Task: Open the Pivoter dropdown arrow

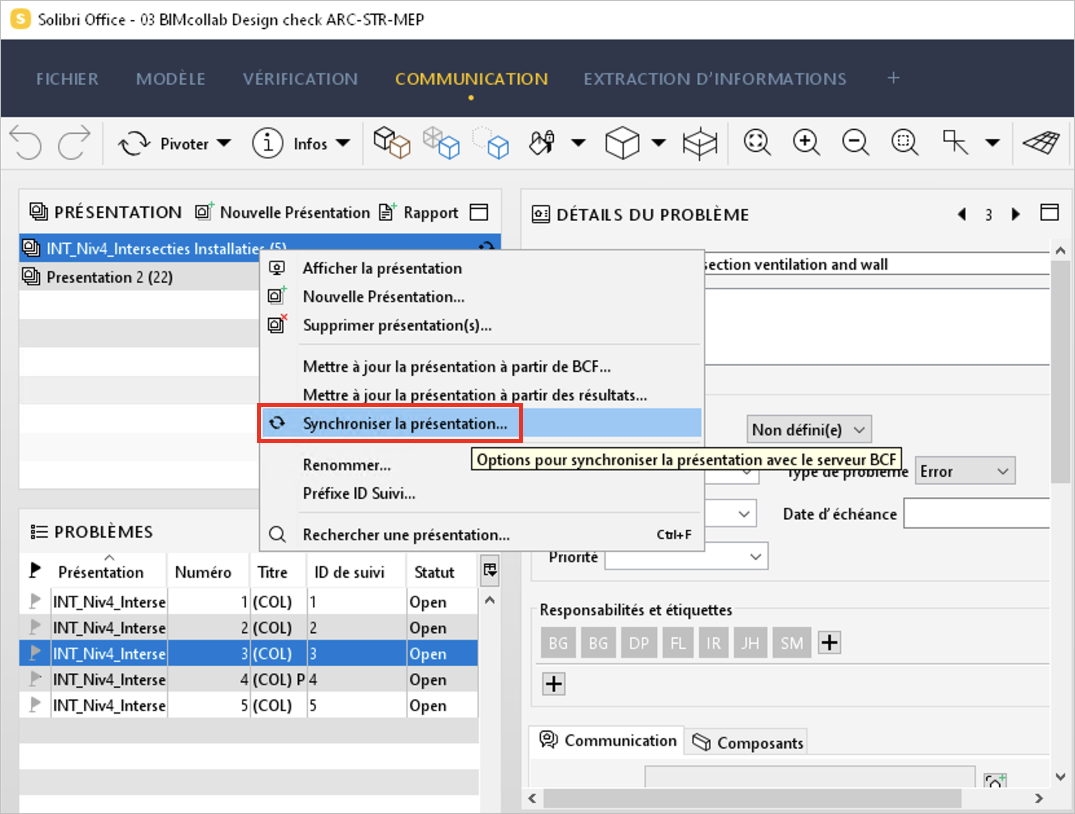Action: (224, 143)
